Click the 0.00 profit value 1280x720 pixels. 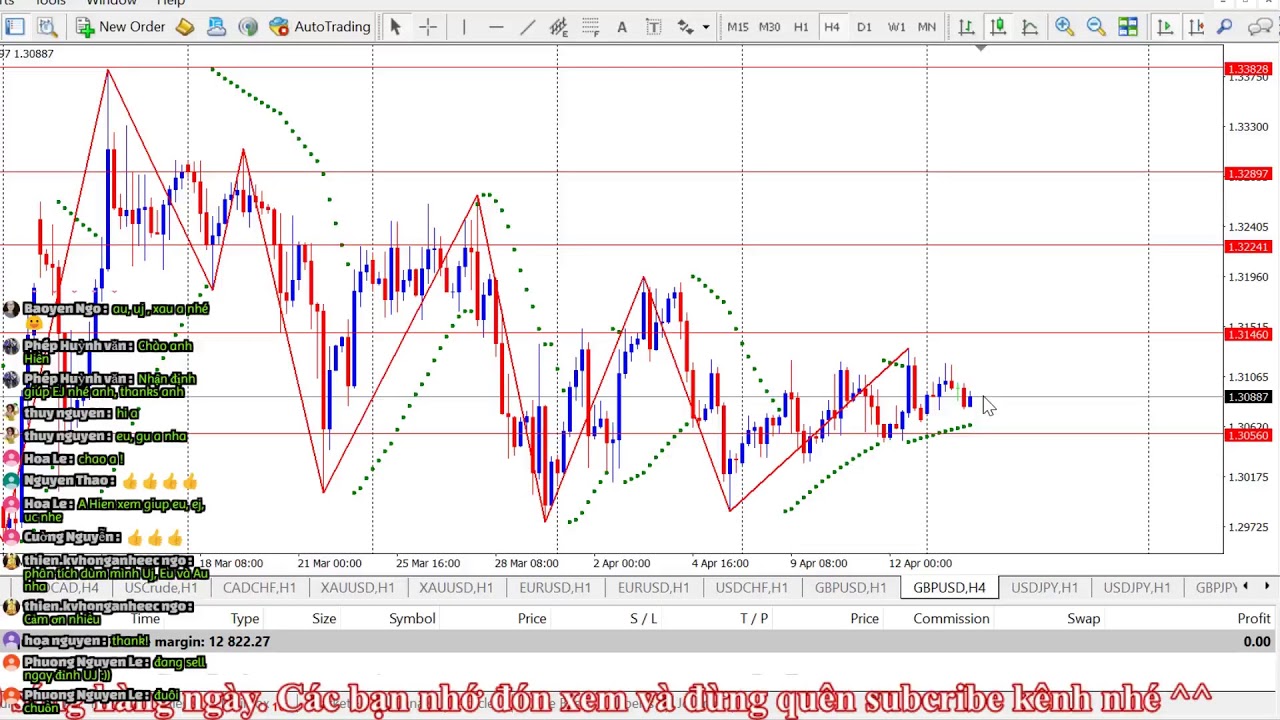(x=1257, y=641)
